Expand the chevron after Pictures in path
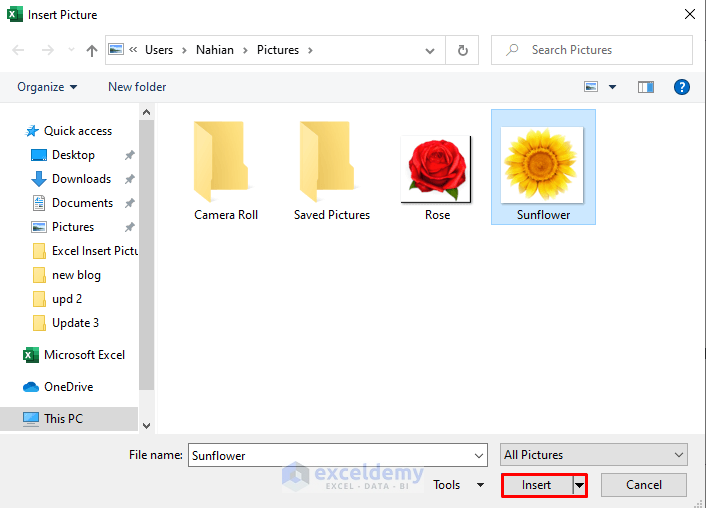Viewport: 706px width, 508px height. [x=310, y=50]
